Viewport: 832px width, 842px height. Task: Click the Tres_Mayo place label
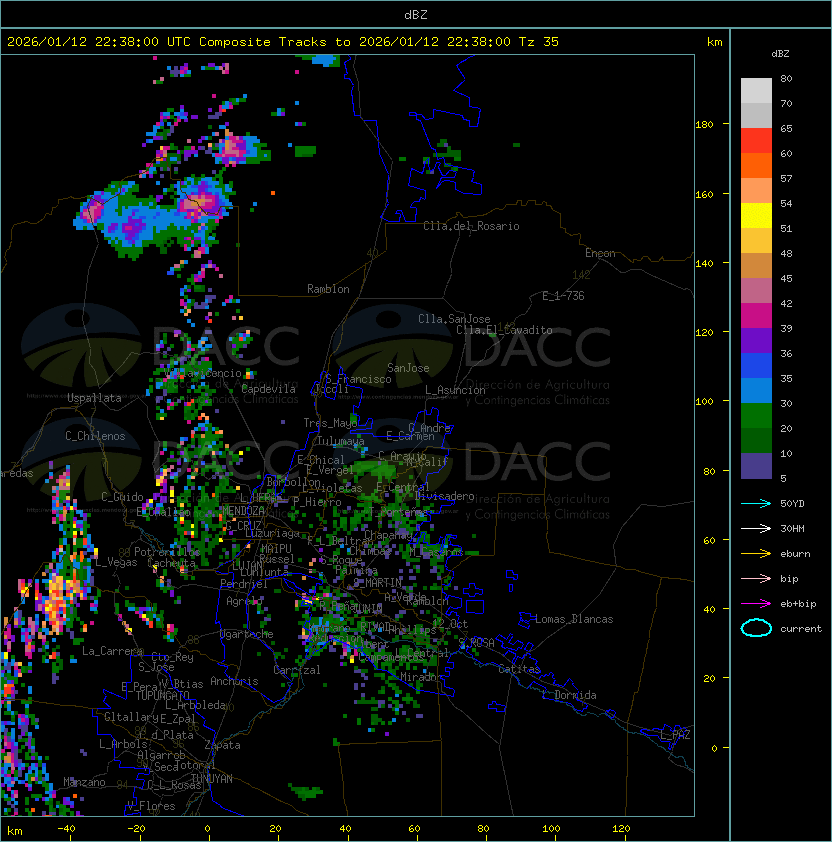coord(330,423)
